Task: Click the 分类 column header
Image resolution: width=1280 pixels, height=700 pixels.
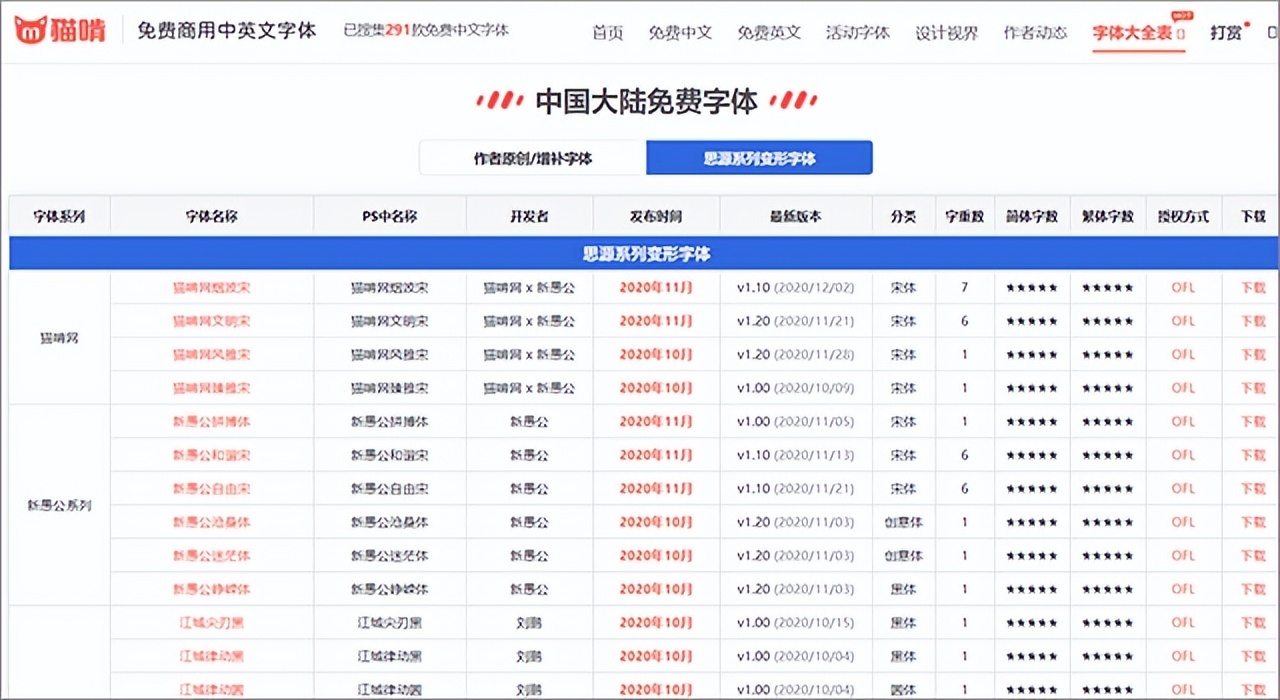Action: pos(903,216)
